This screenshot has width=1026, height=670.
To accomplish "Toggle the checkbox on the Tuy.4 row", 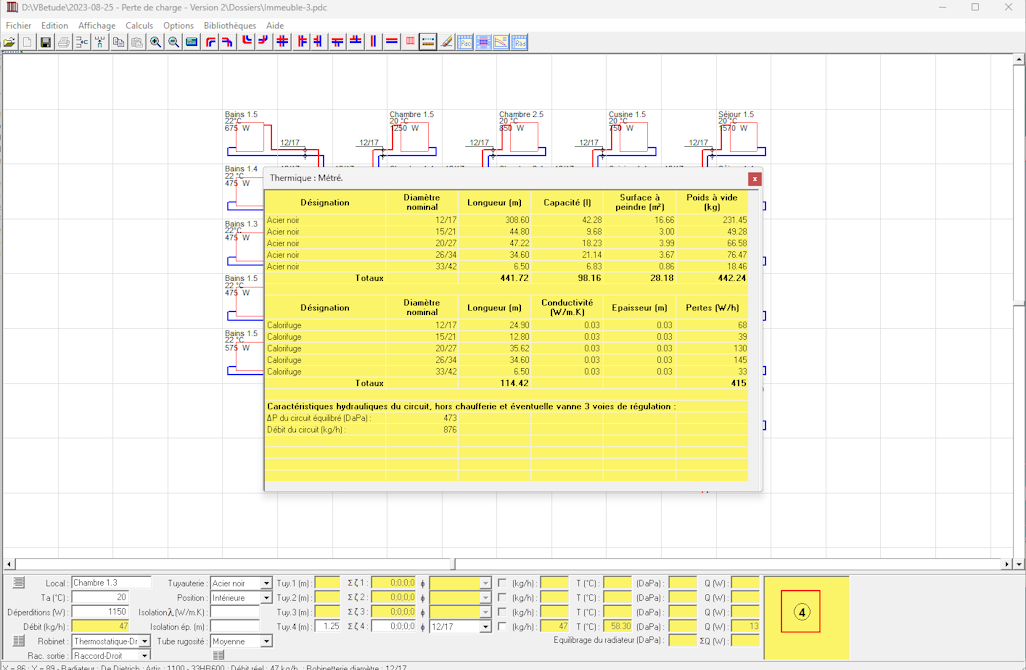I will tap(502, 627).
